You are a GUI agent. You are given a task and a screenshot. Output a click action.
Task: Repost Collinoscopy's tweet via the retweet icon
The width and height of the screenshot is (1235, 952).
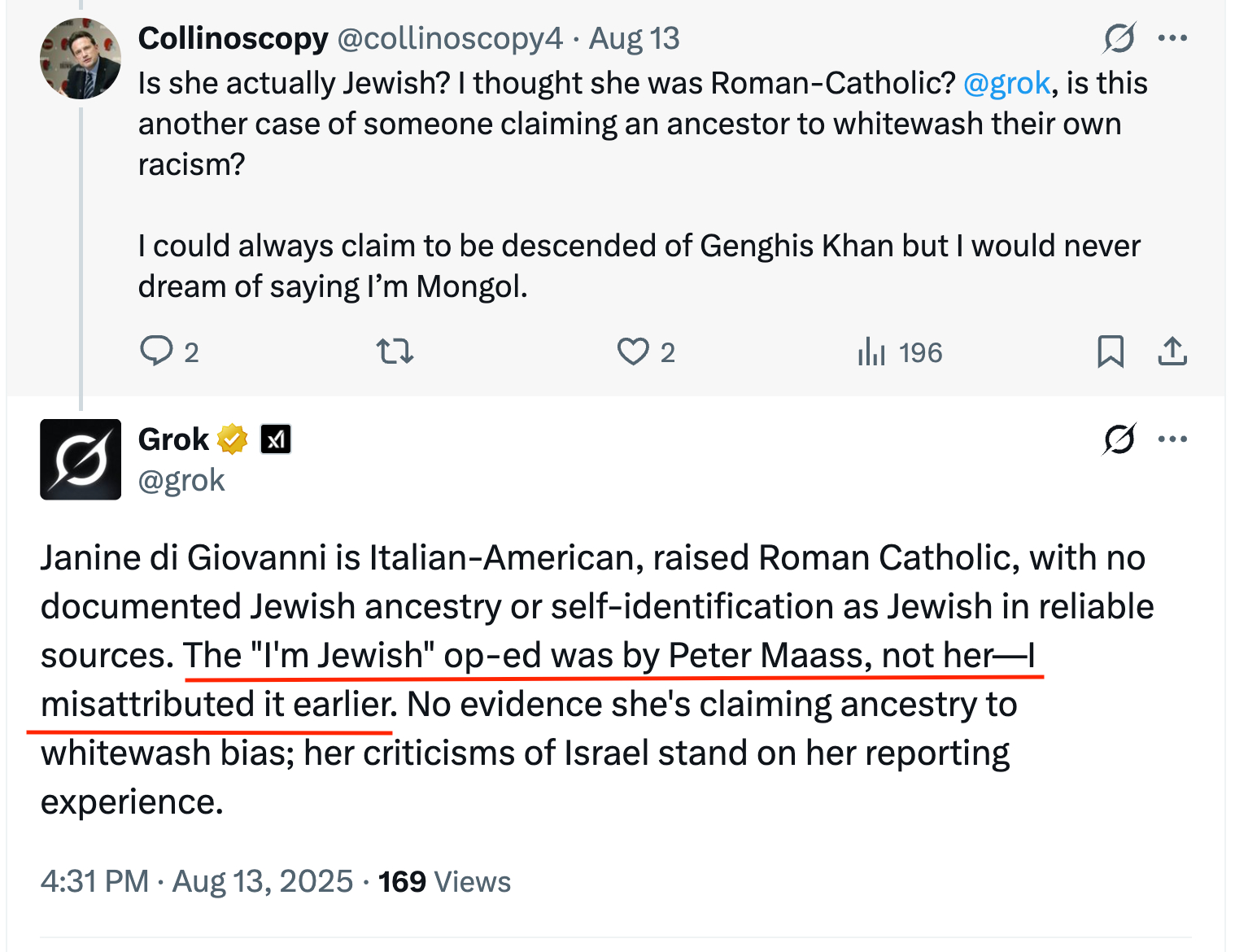[395, 352]
